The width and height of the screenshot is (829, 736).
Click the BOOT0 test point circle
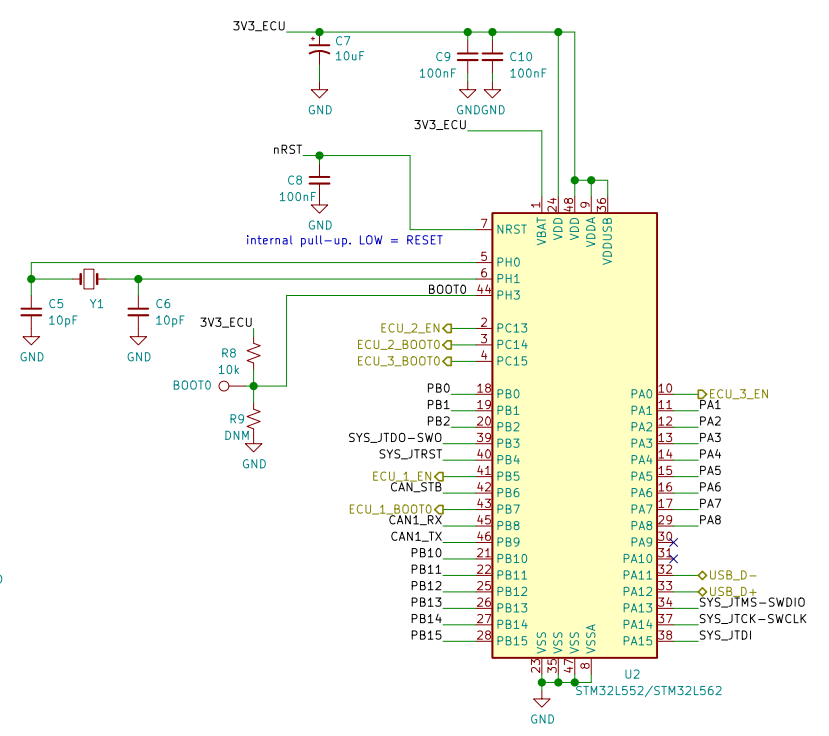pyautogui.click(x=224, y=385)
